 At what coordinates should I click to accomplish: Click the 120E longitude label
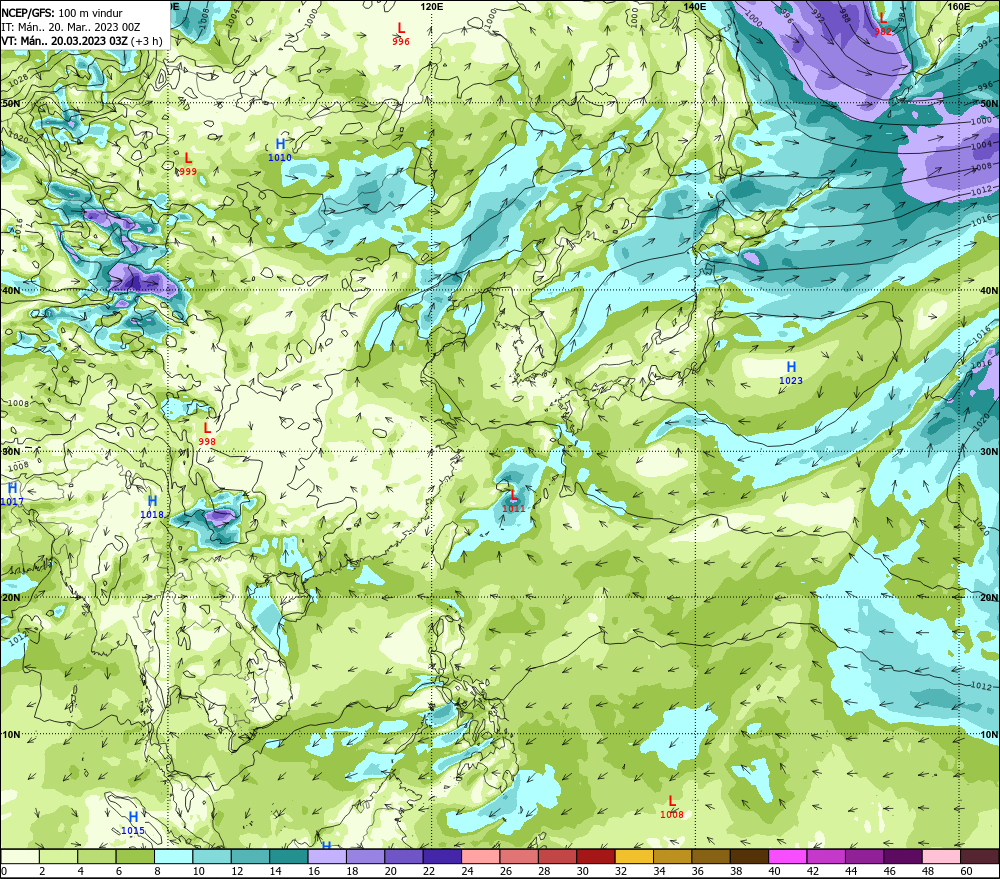point(432,6)
